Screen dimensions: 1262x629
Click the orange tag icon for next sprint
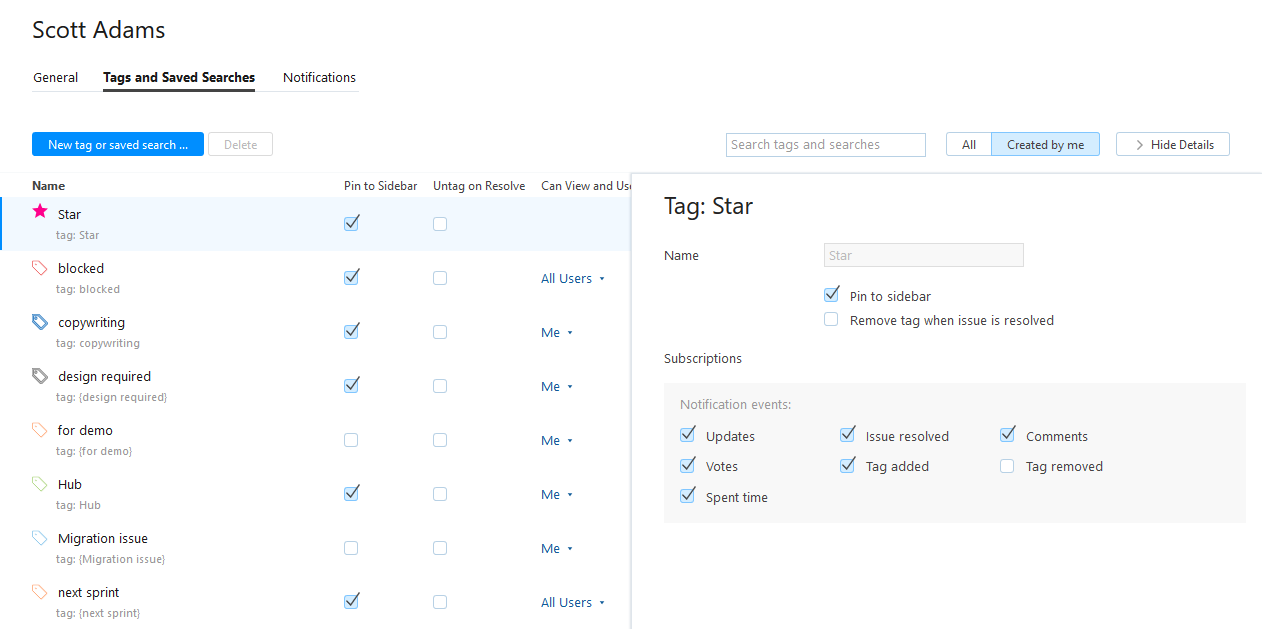40,592
